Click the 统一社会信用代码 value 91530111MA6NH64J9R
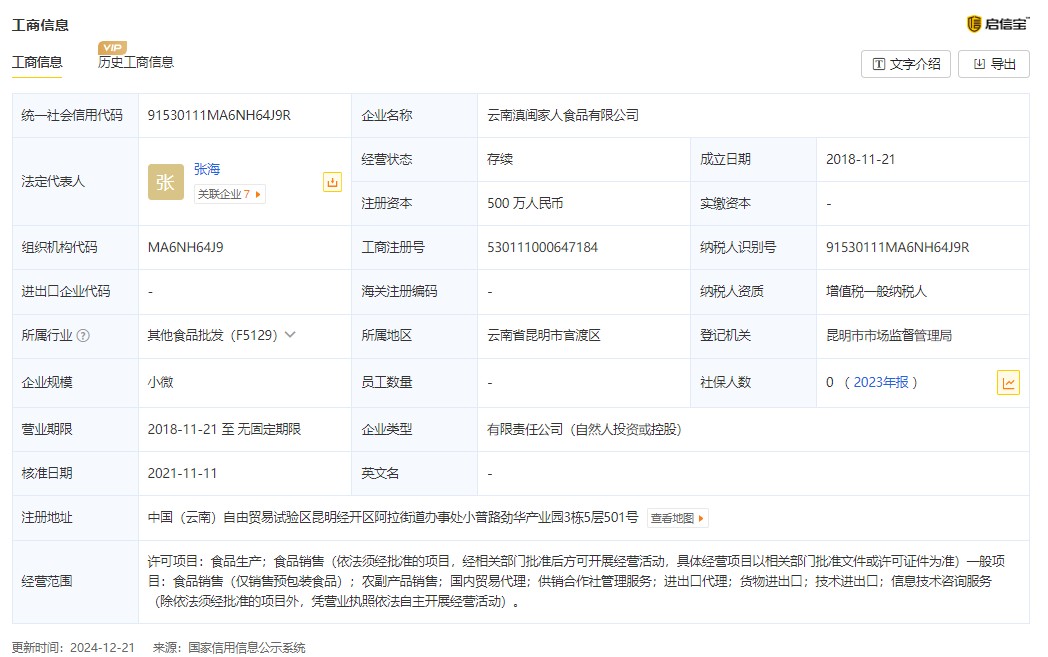 tap(219, 115)
